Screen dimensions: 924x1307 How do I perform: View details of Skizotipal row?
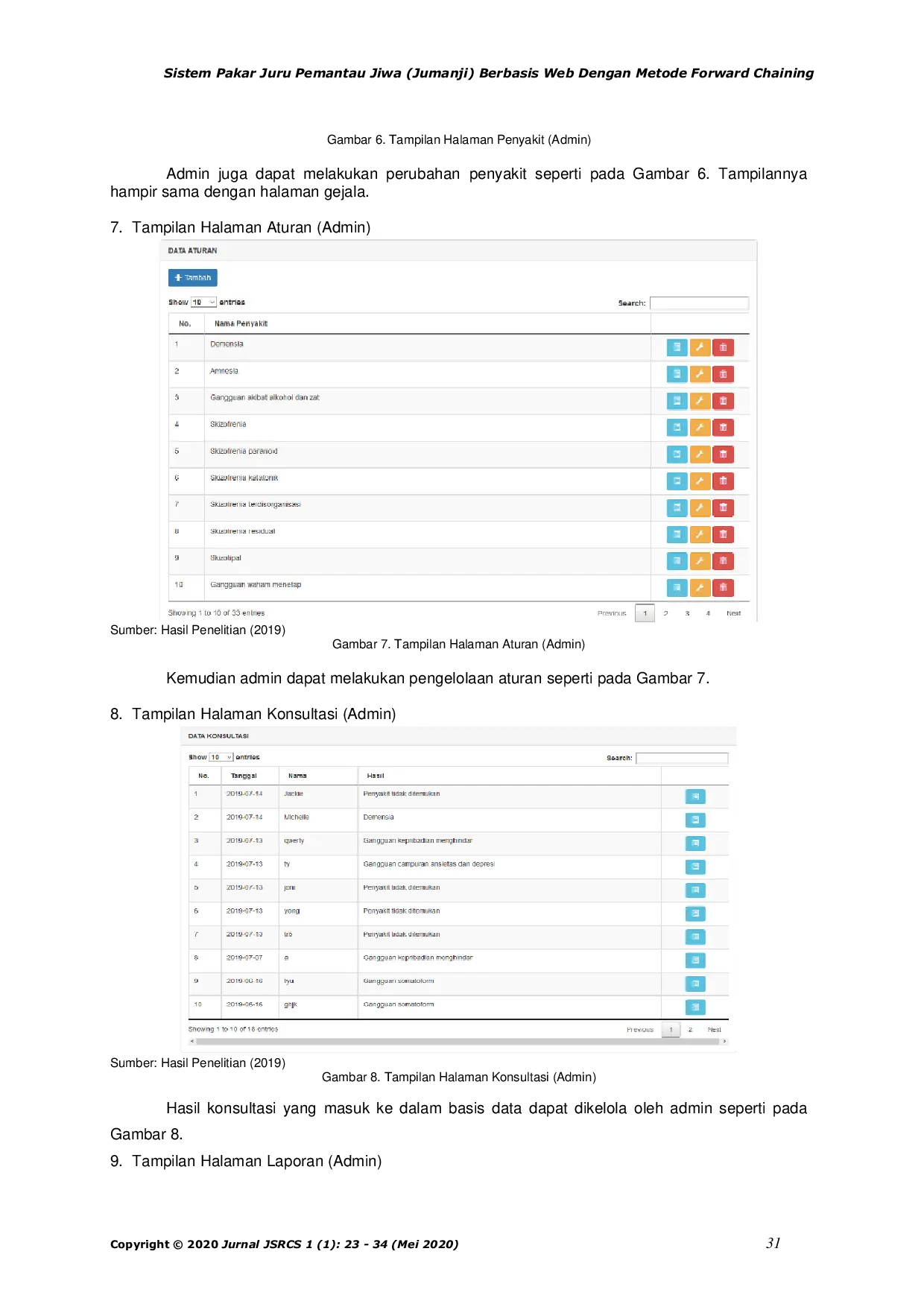pyautogui.click(x=677, y=561)
